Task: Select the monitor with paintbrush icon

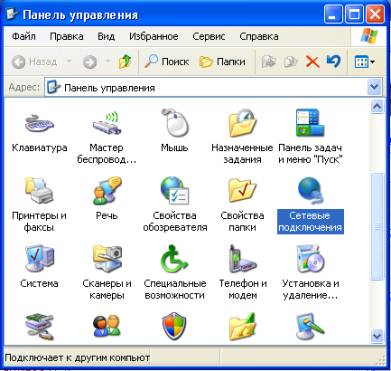Action: tap(310, 326)
